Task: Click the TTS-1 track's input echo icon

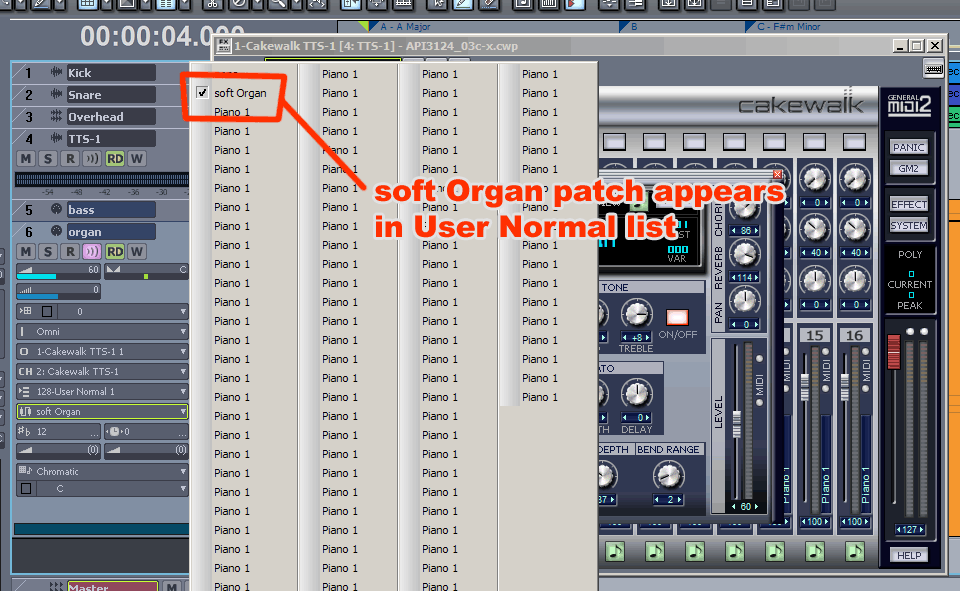Action: point(92,159)
